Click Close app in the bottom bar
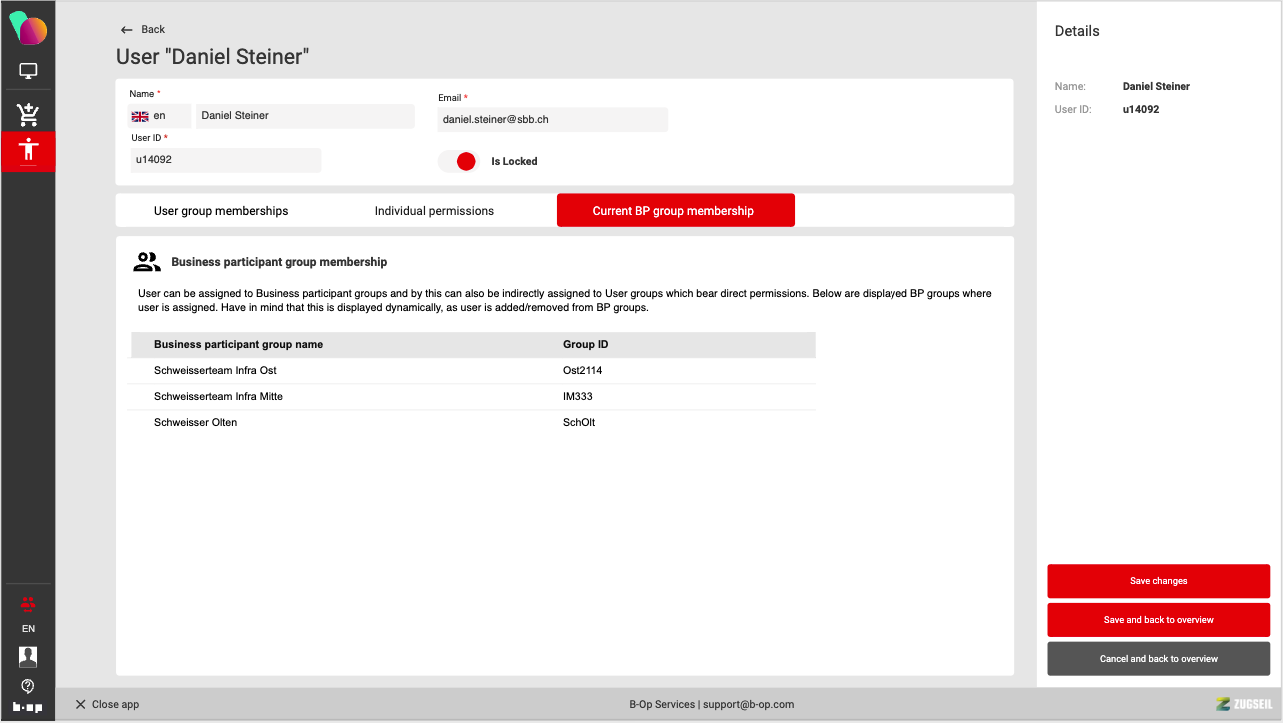The image size is (1283, 723). pyautogui.click(x=107, y=705)
